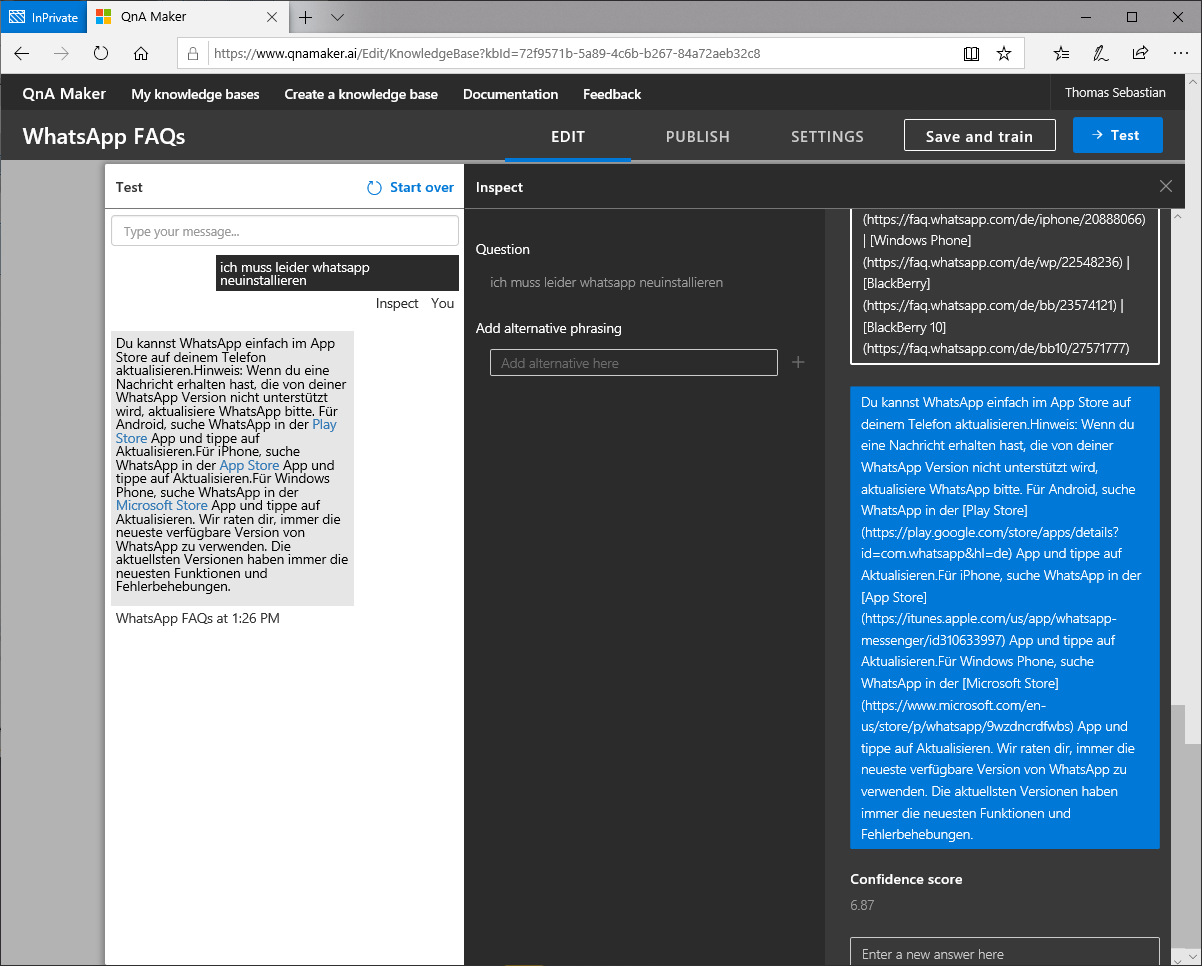Click plus icon to add alternative phrasing
Viewport: 1202px width, 966px height.
798,362
